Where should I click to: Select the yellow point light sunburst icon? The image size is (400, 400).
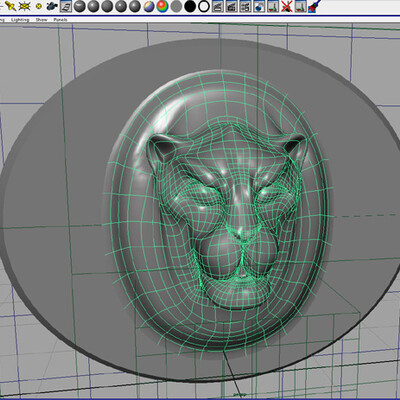tap(24, 6)
